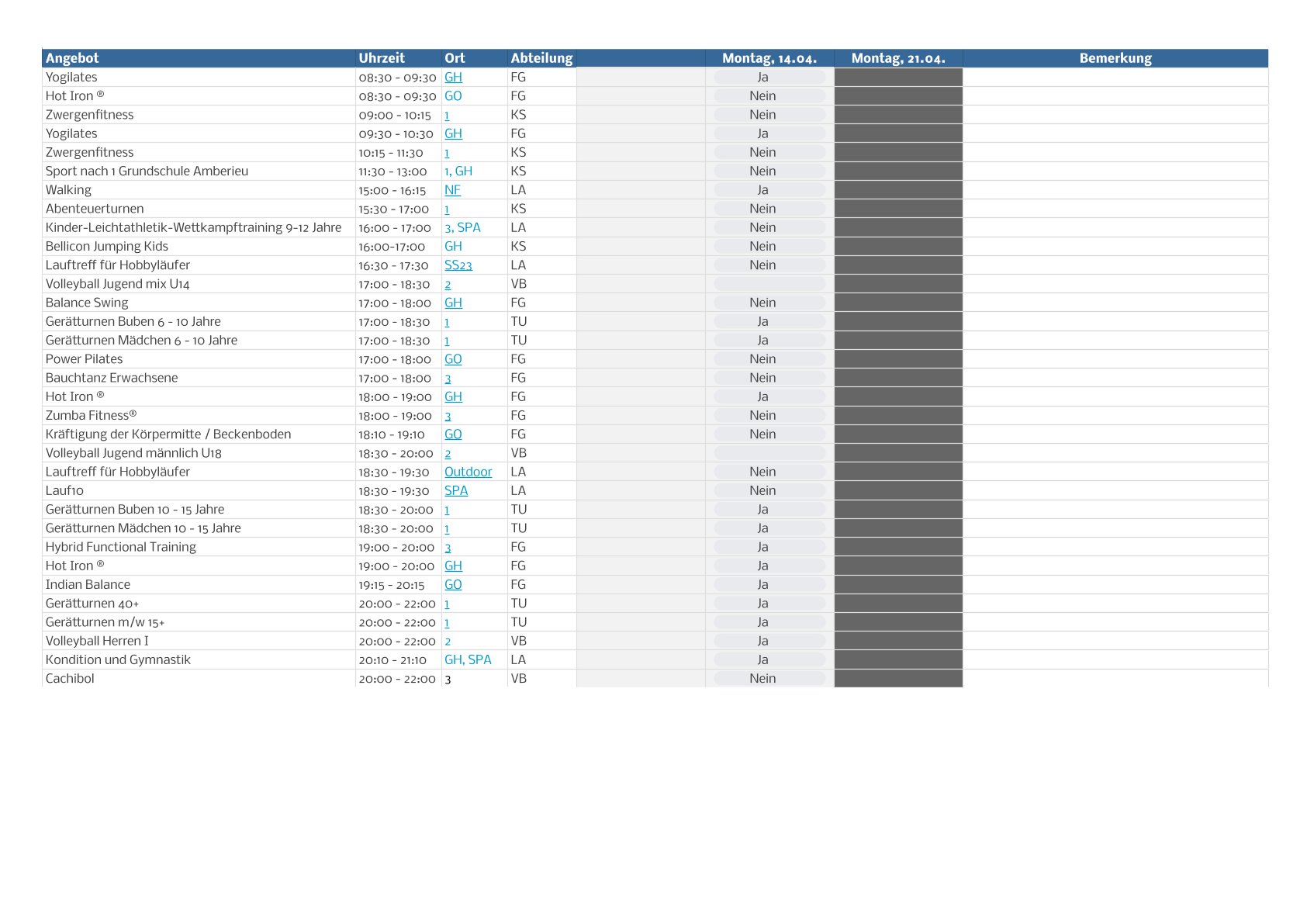Click the 'Gerätturnen 40+' entry
The image size is (1307, 924).
click(x=92, y=604)
